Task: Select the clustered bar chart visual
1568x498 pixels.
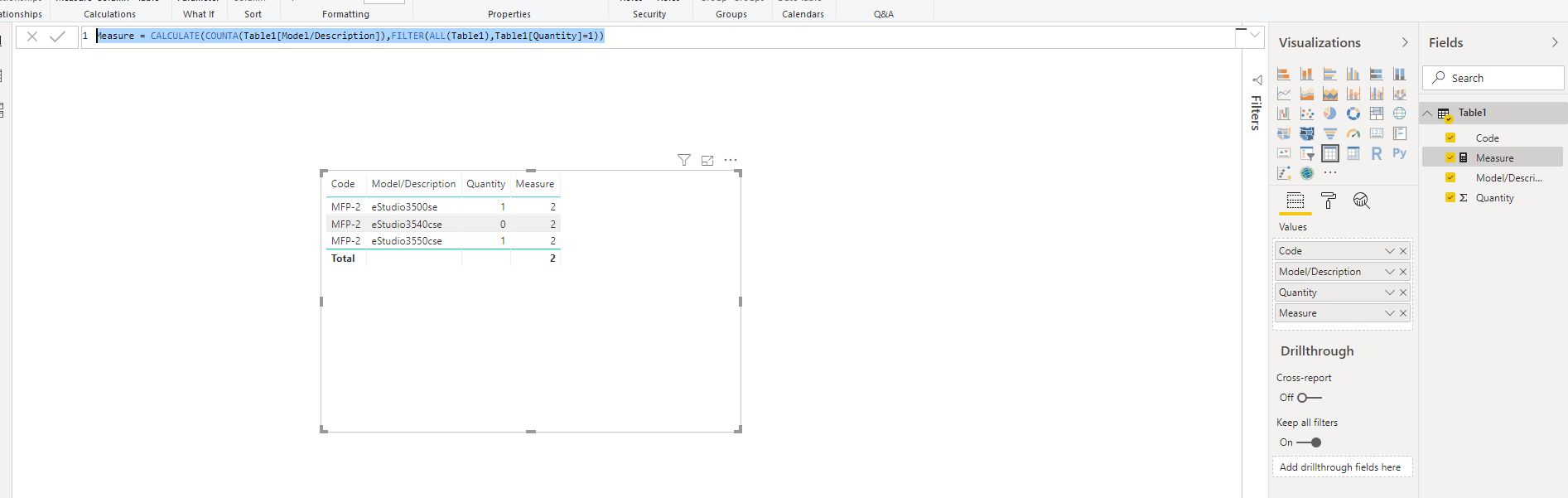Action: 1330,74
